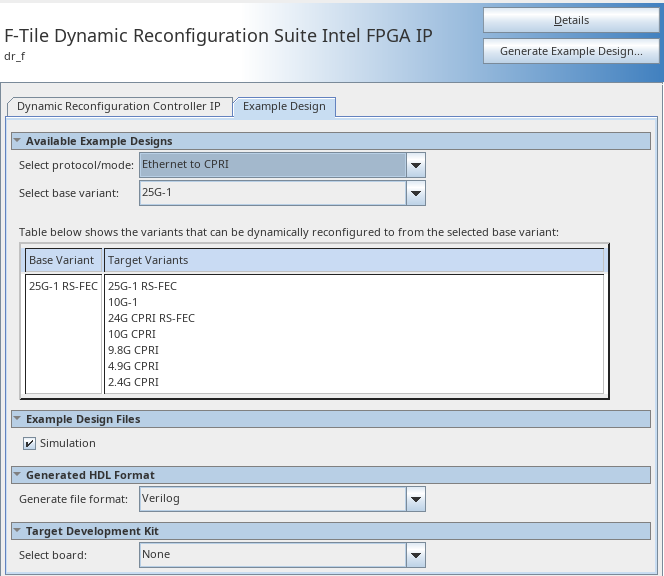Screen dimensions: 664x576
Task: Collapse the Target Development Kit section
Action: (x=17, y=531)
